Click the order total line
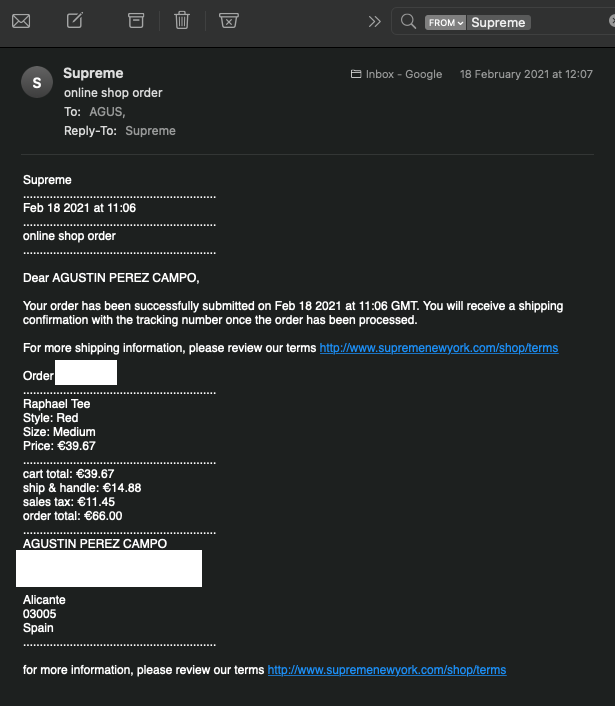This screenshot has width=615, height=706. (x=72, y=516)
